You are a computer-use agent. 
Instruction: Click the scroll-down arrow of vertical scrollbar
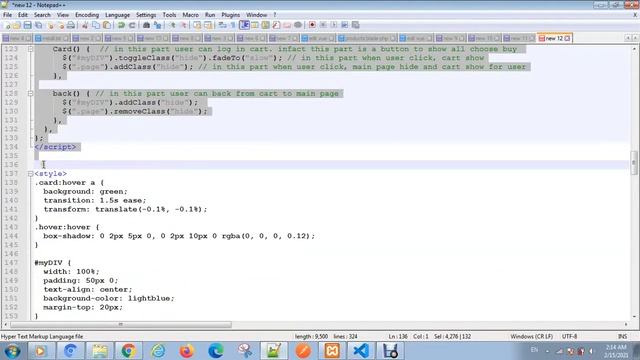pyautogui.click(x=634, y=316)
